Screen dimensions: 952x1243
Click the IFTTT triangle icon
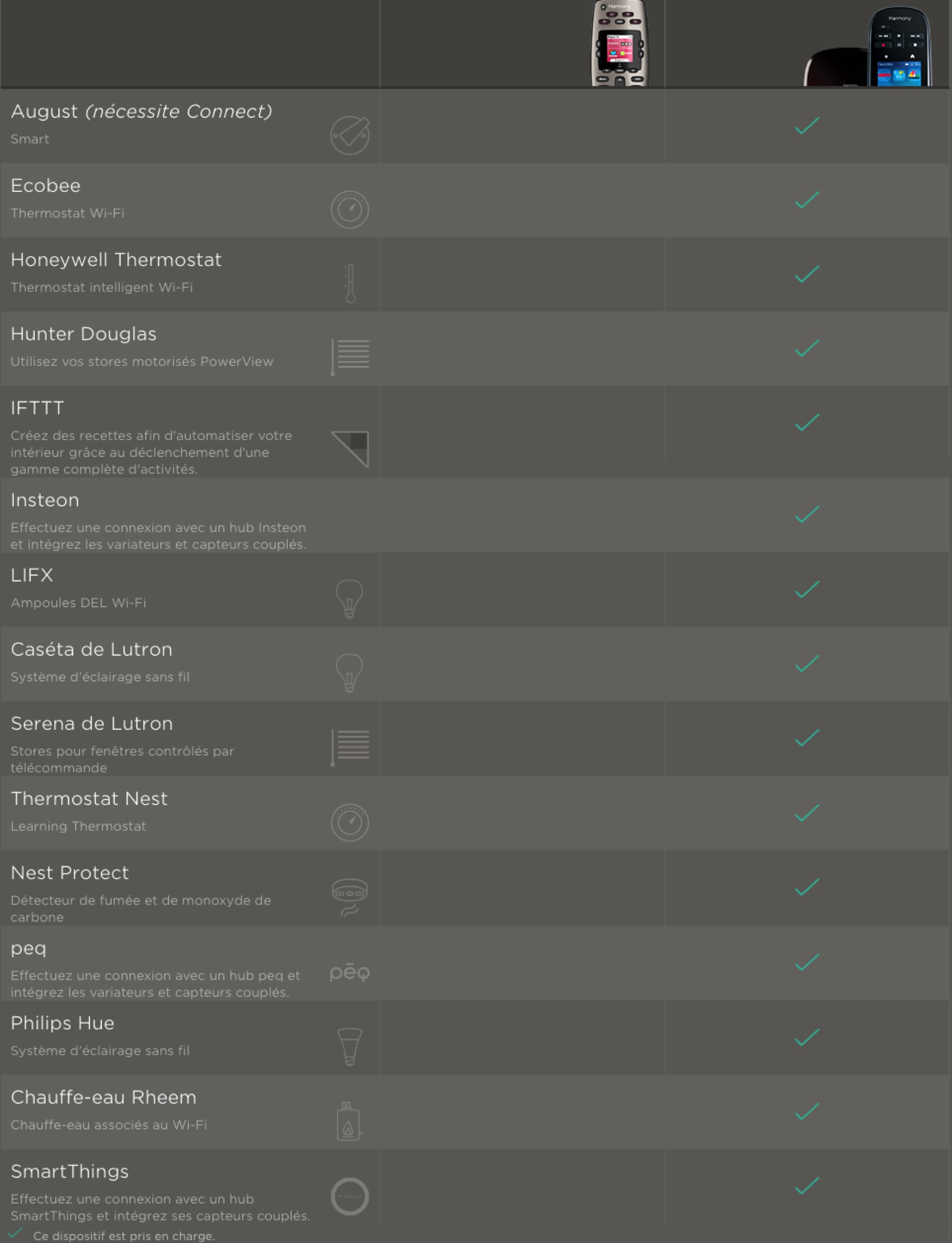coord(350,449)
